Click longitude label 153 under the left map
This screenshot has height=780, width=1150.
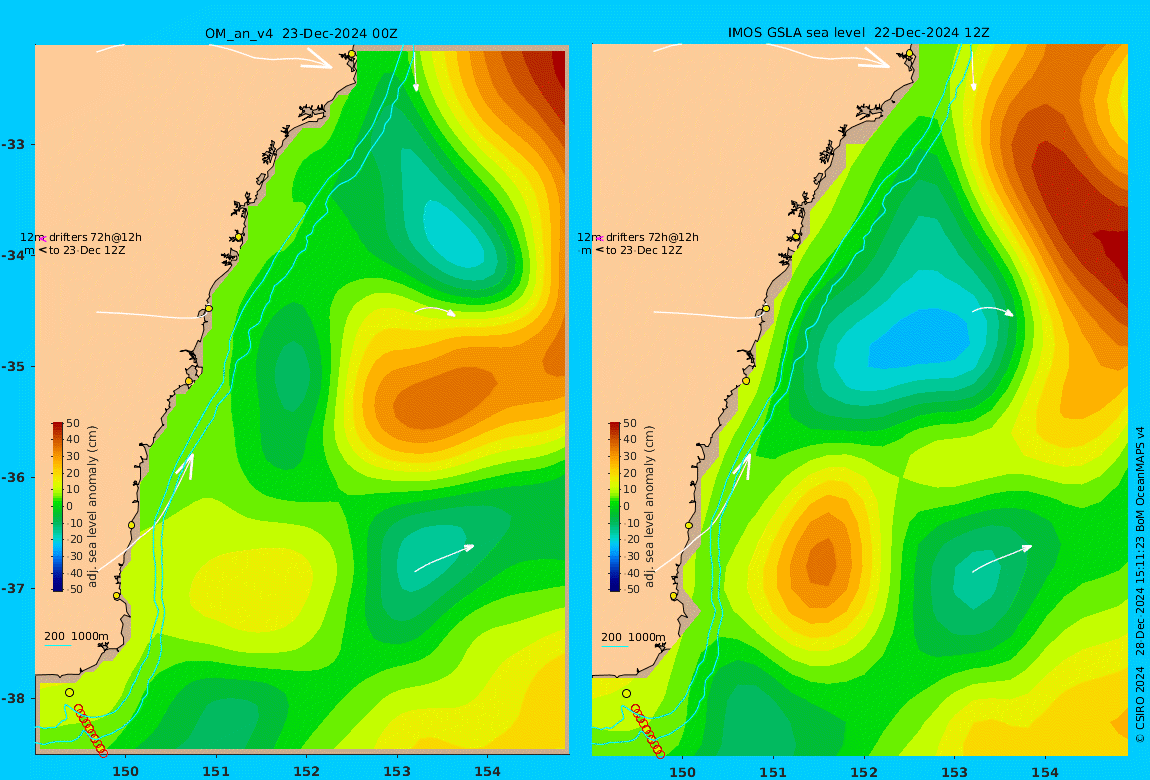397,771
